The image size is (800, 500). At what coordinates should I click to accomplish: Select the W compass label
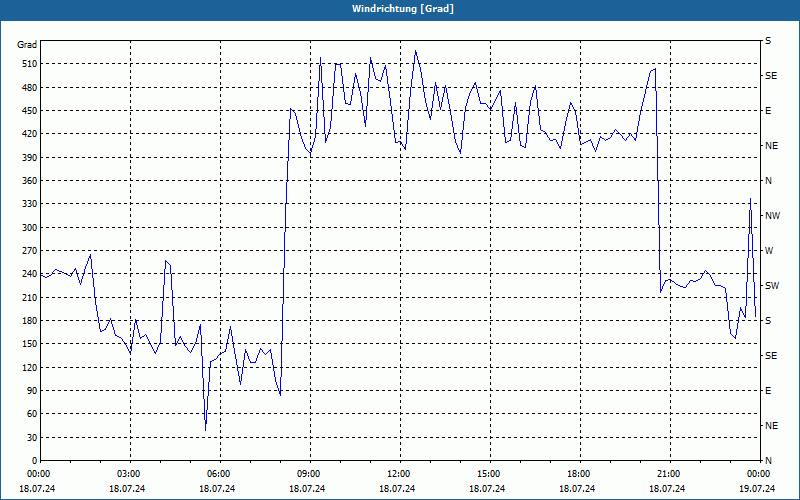tap(769, 251)
